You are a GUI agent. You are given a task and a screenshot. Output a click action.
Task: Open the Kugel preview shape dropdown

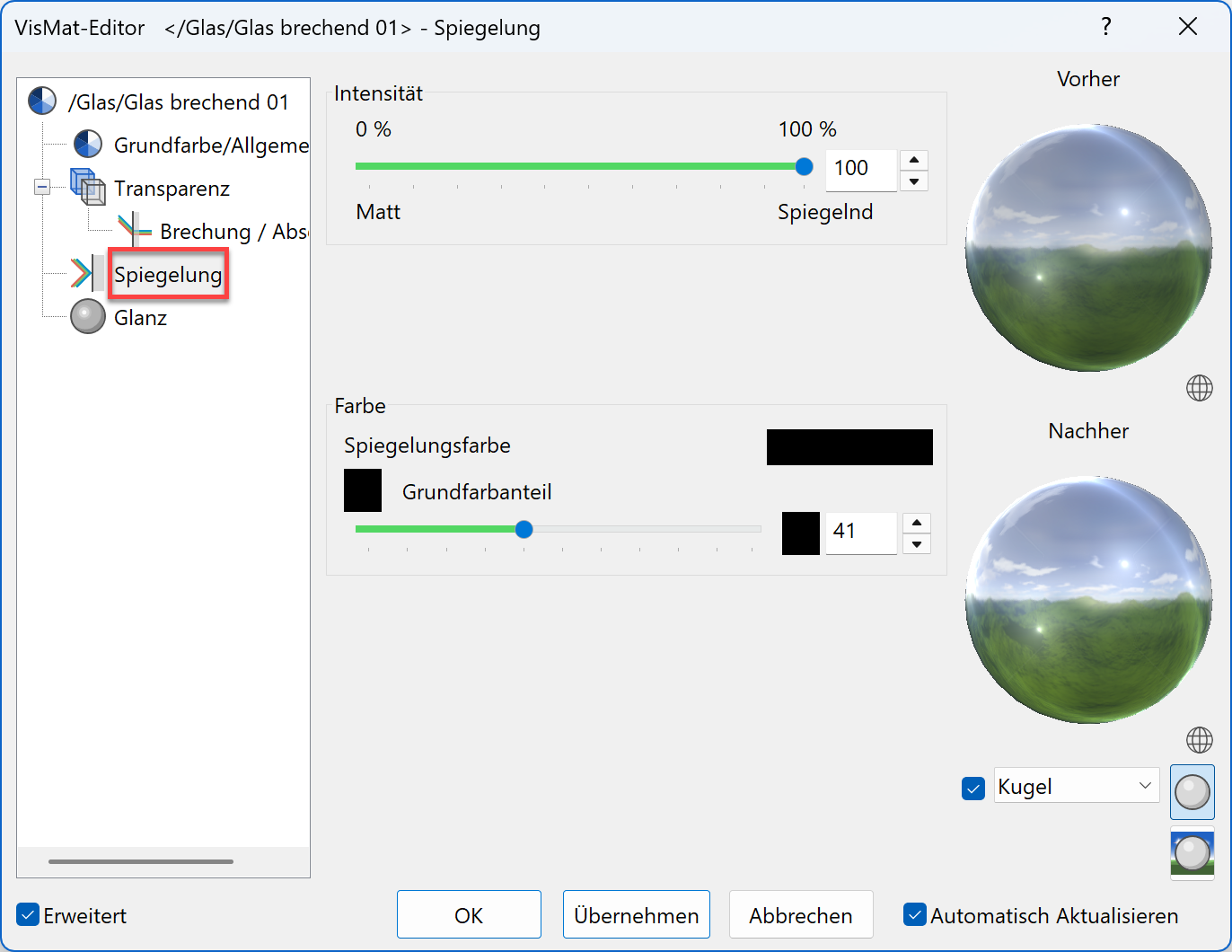[x=1145, y=786]
